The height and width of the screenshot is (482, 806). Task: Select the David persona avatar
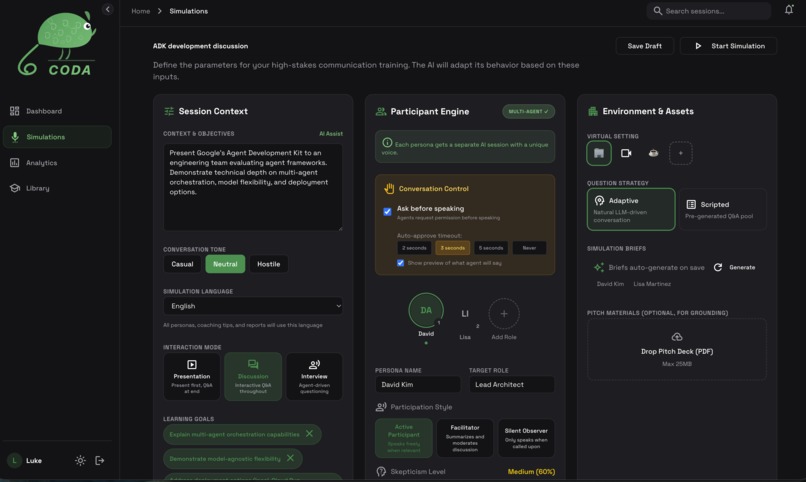coord(426,310)
